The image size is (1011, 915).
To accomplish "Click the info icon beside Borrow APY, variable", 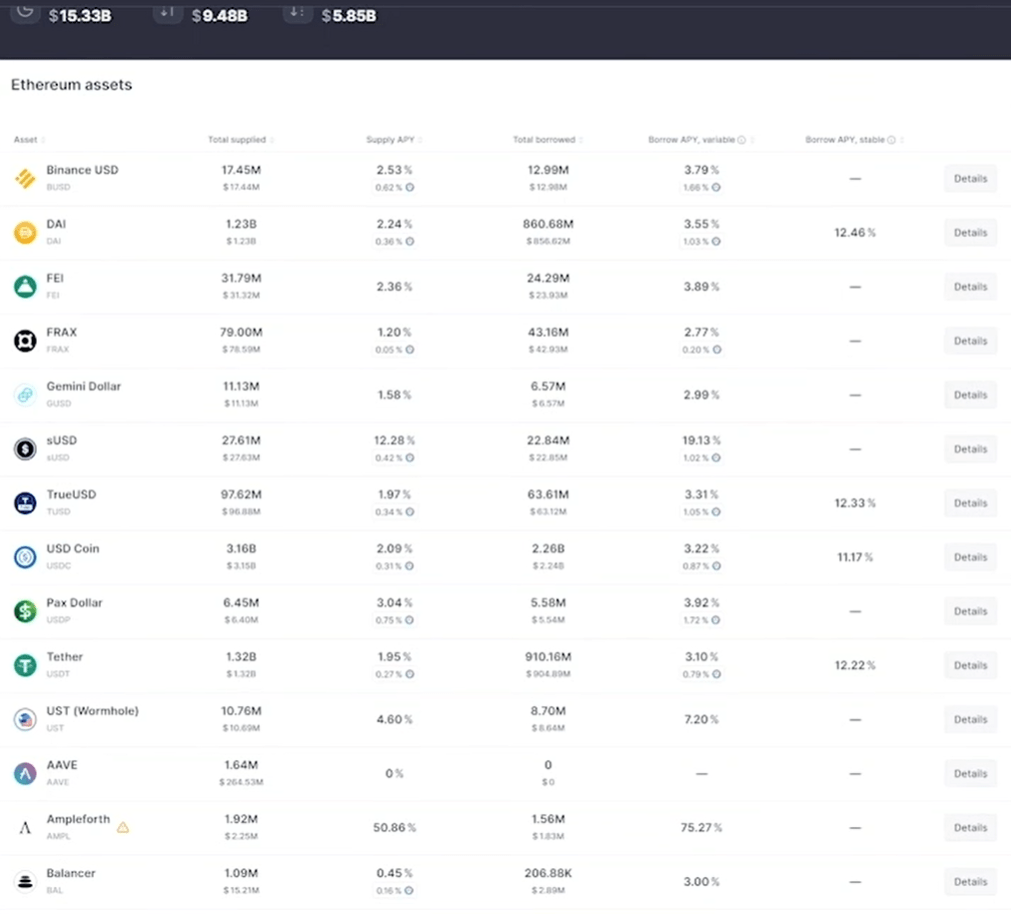I will (x=741, y=140).
